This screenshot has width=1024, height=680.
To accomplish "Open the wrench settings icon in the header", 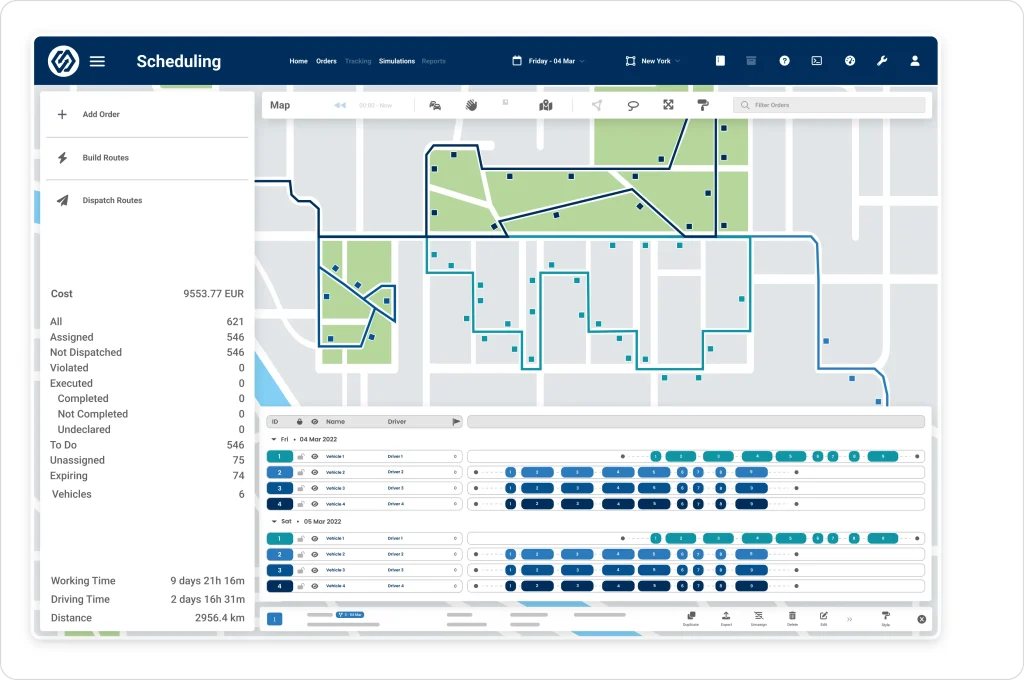I will 882,61.
